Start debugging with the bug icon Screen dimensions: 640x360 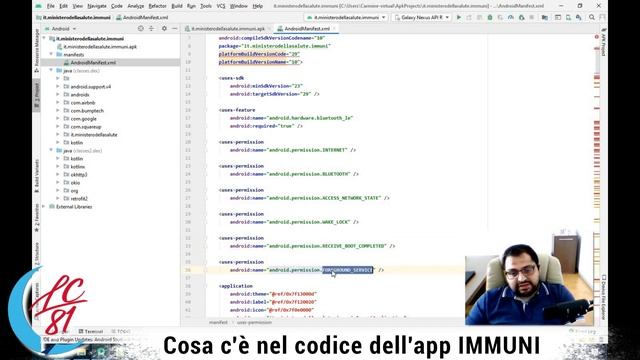[x=489, y=18]
